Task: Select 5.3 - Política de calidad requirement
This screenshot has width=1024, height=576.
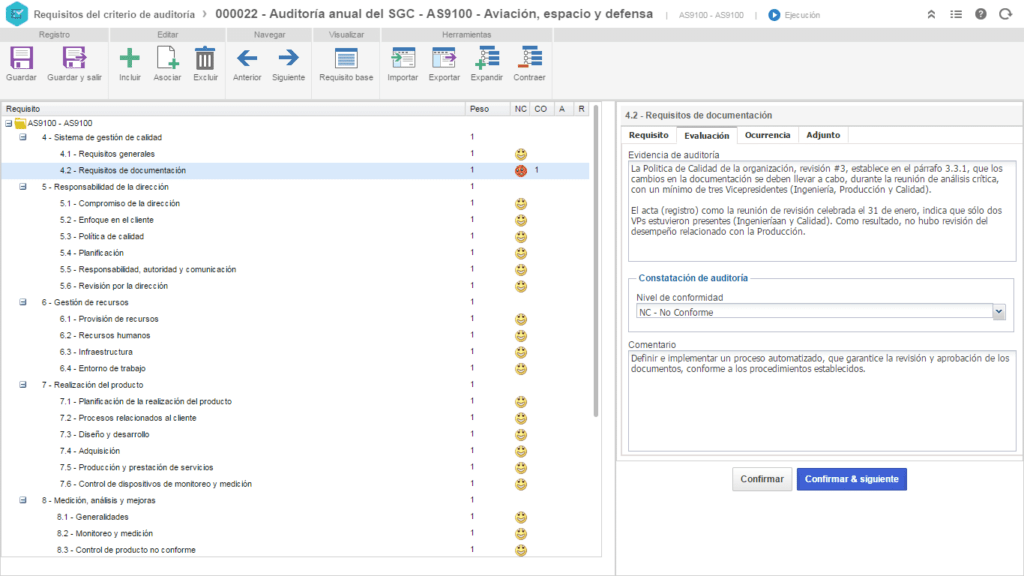Action: [x=101, y=237]
